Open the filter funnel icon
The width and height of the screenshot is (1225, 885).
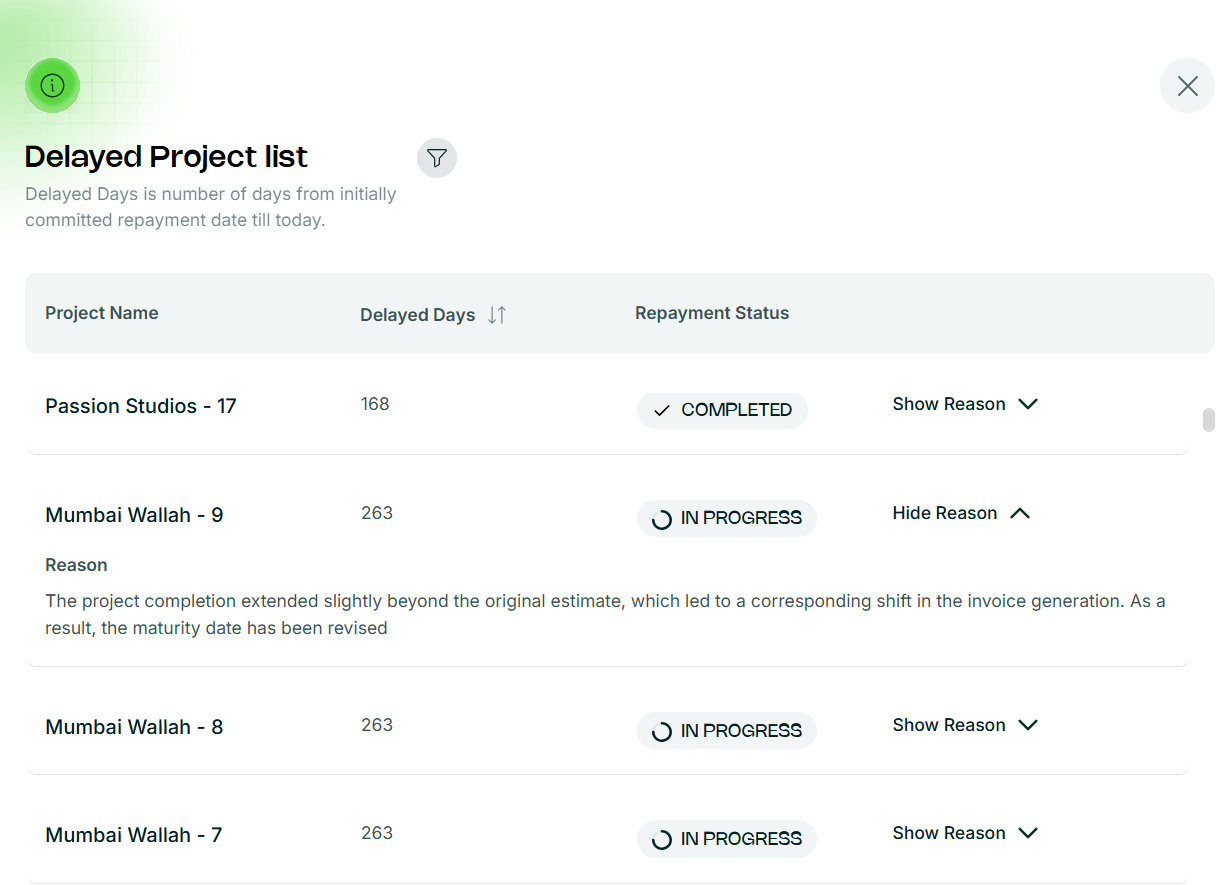click(436, 158)
